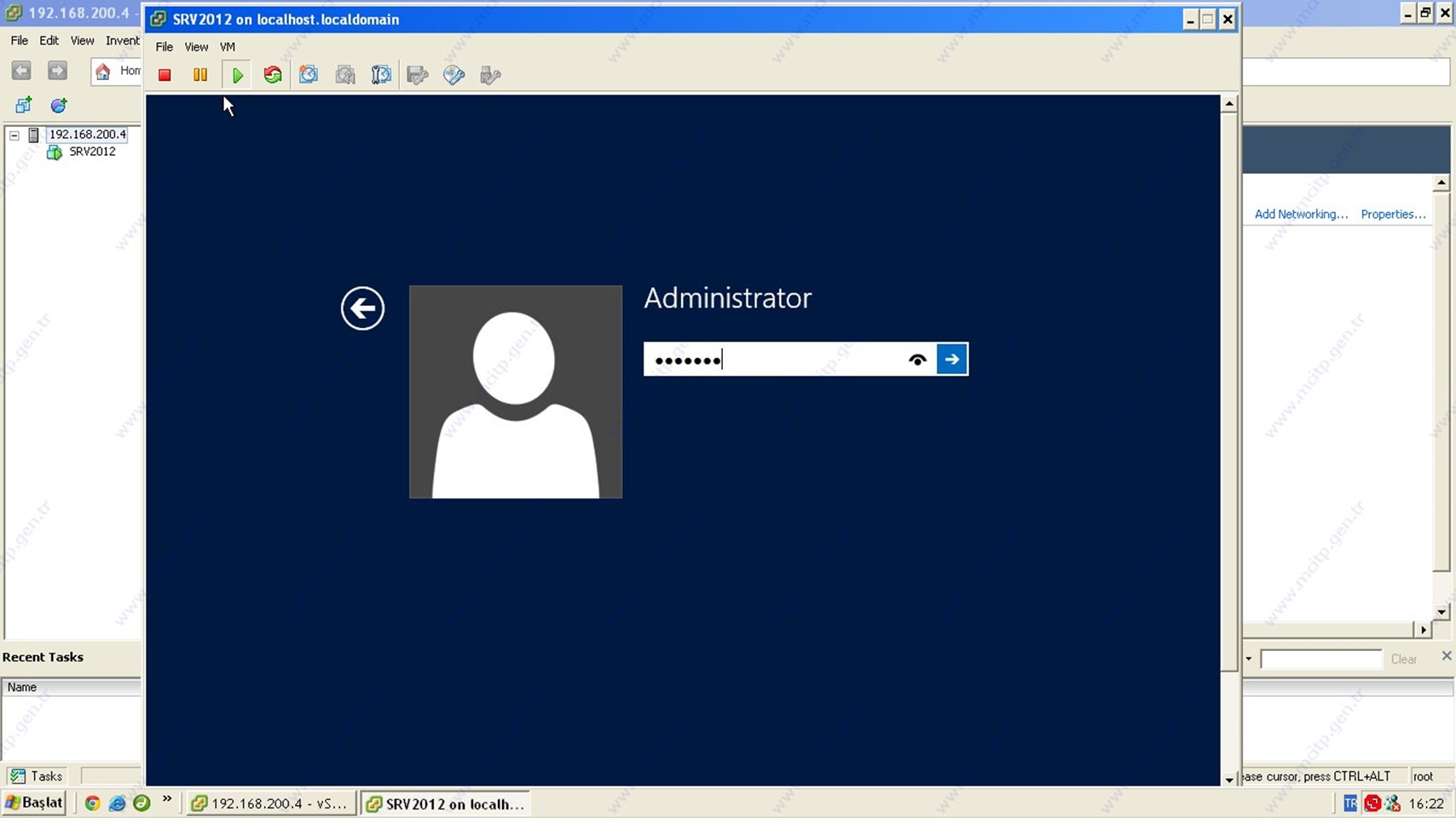Open Chrome from the quick launch bar
The height and width of the screenshot is (818, 1456).
[92, 803]
